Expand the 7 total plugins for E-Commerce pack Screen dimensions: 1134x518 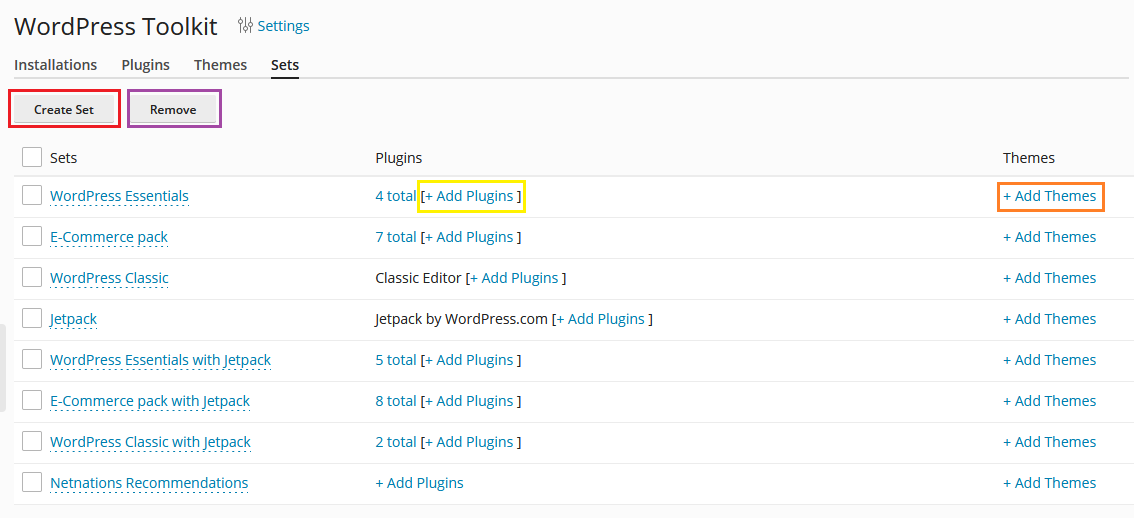[x=396, y=237]
